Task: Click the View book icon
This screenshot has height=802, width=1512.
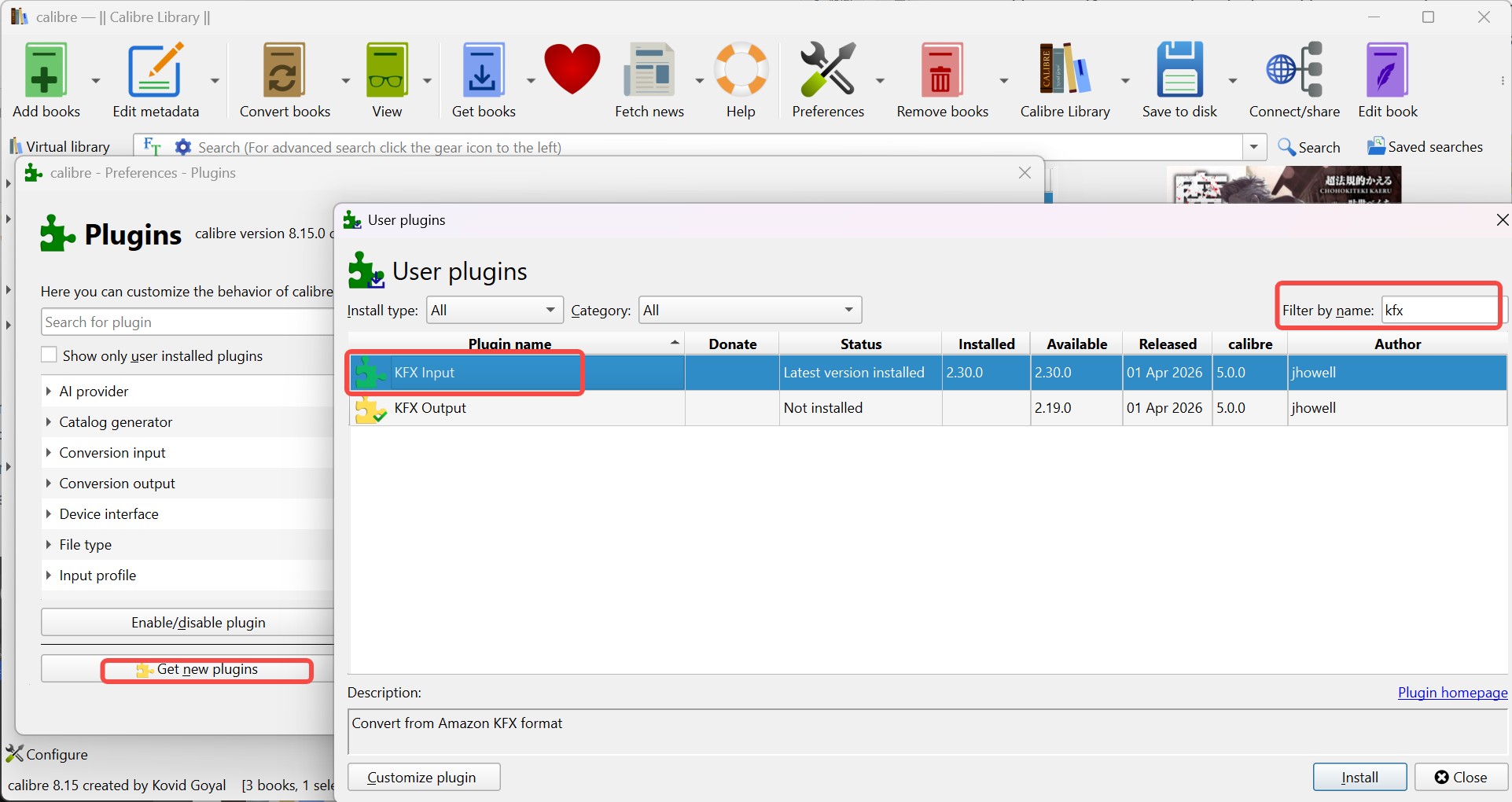Action: tap(386, 71)
